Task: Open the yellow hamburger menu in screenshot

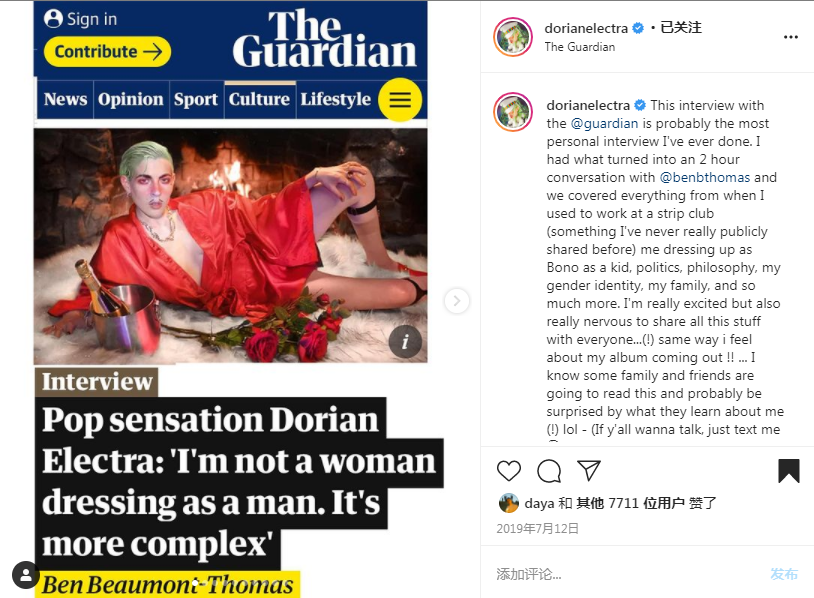Action: point(400,100)
